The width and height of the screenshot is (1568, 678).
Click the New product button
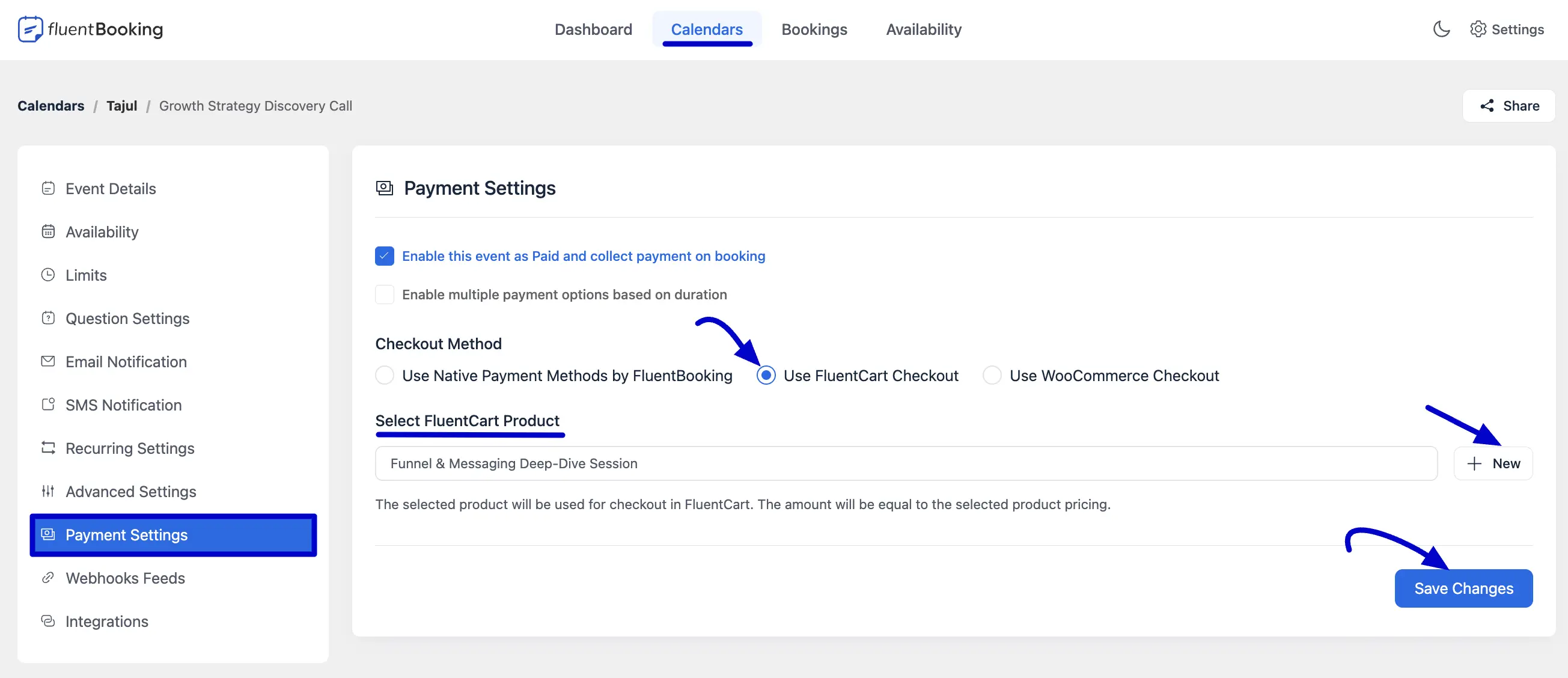pyautogui.click(x=1493, y=464)
